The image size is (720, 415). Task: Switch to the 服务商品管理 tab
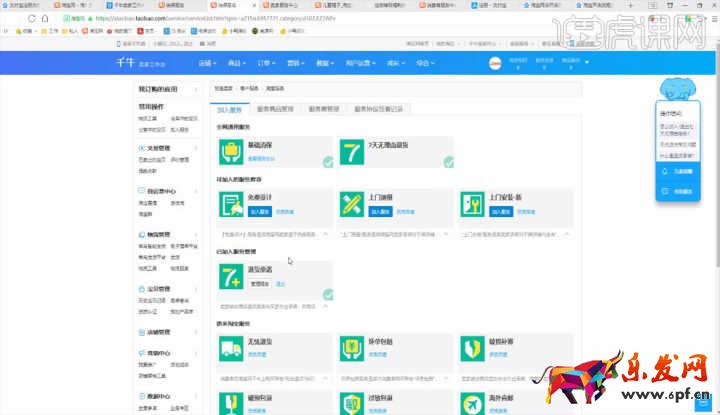[x=274, y=108]
